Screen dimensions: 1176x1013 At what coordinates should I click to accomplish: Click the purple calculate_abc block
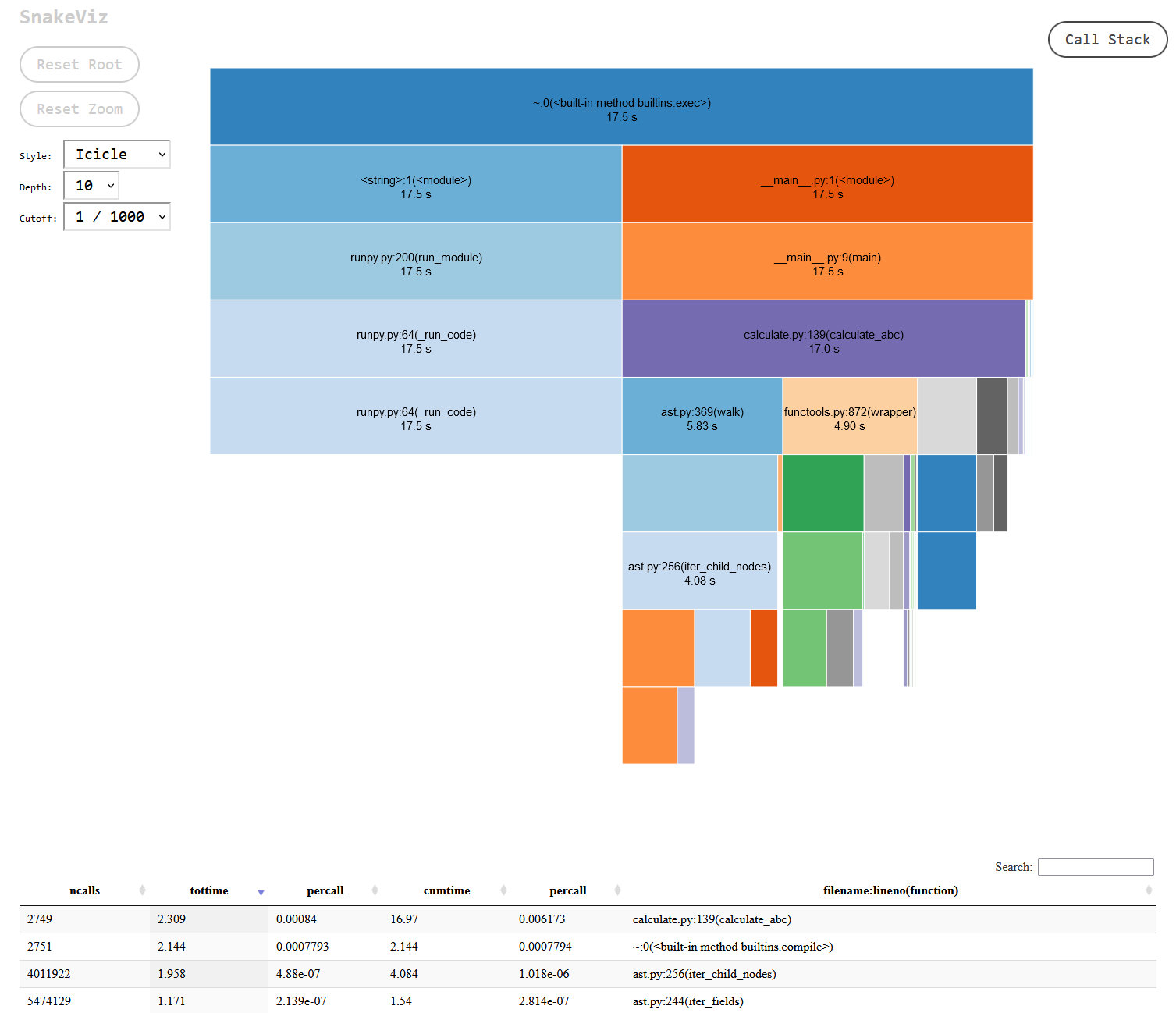click(x=823, y=339)
